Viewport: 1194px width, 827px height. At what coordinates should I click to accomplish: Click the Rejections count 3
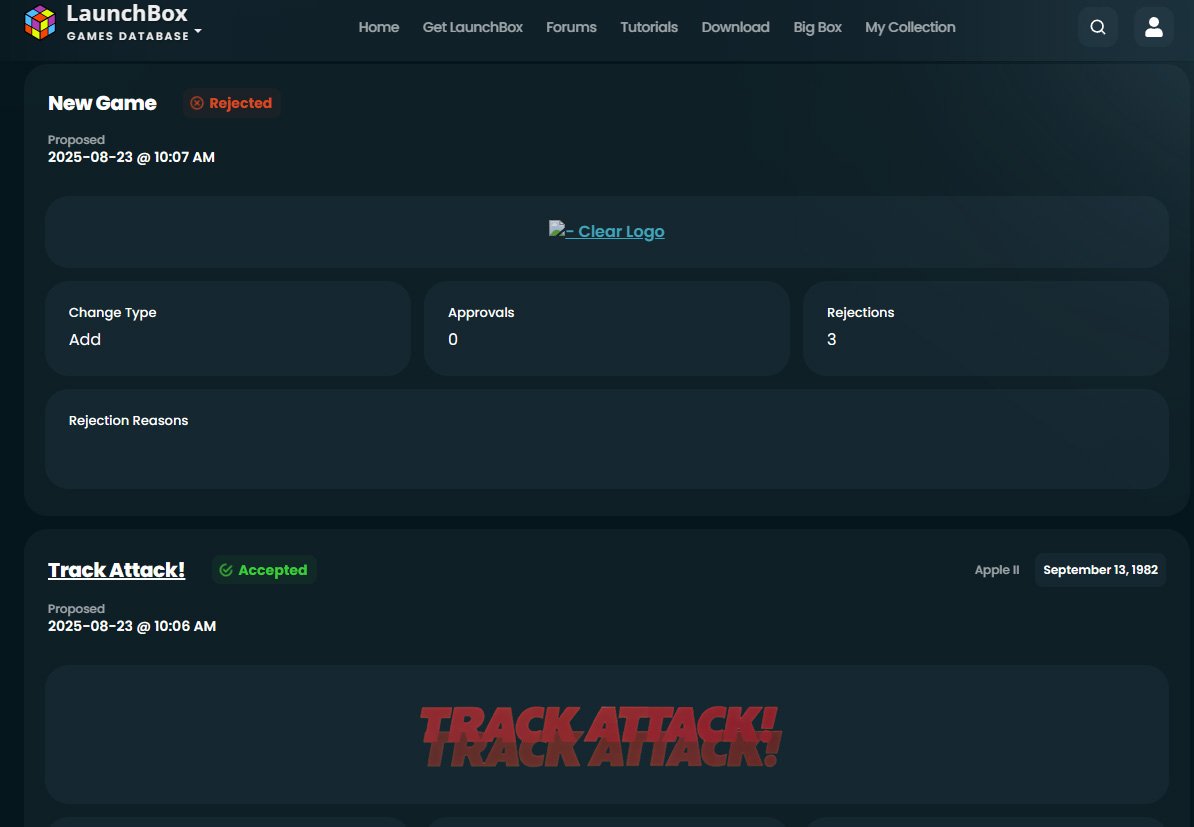click(832, 340)
